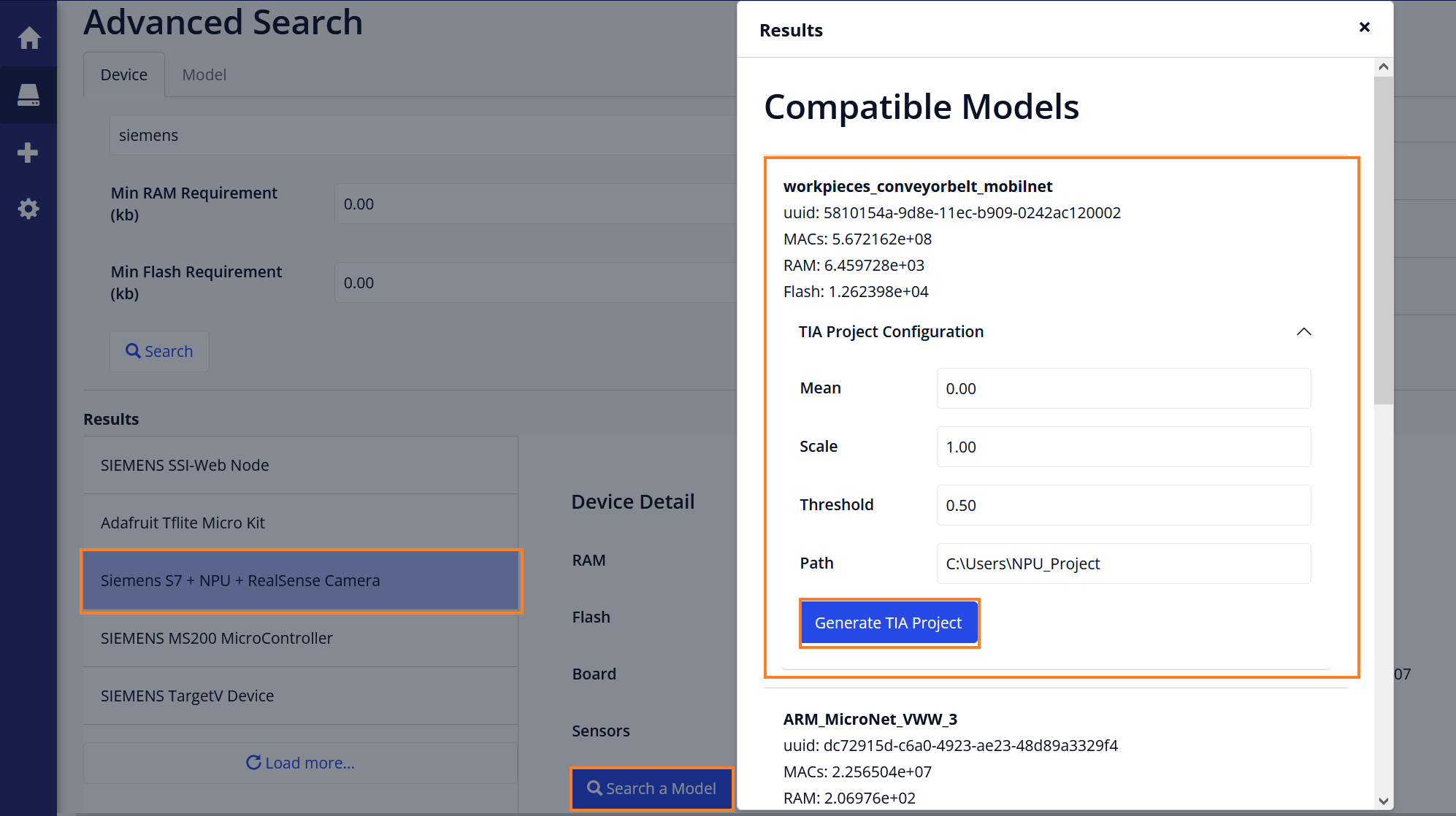This screenshot has height=816, width=1456.
Task: Select SIEMENS SSI-Web Node result
Action: click(301, 465)
